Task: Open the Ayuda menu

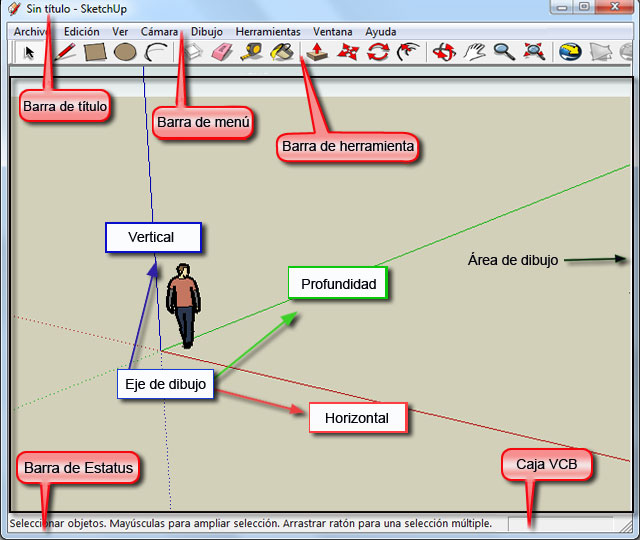Action: (381, 32)
